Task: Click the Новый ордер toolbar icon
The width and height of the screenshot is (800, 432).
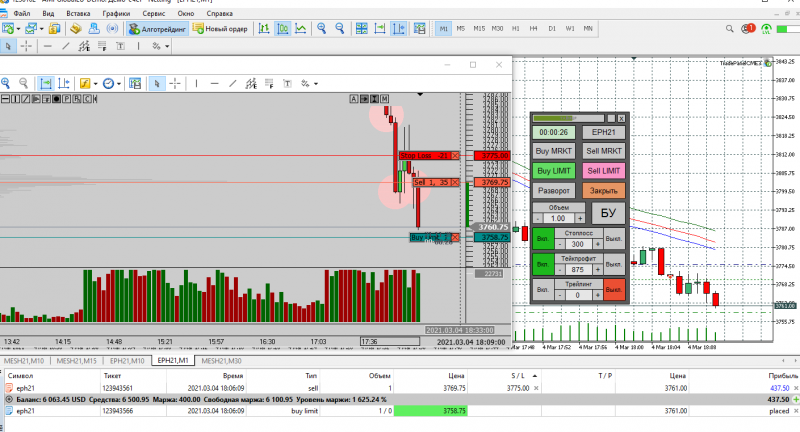Action: pos(221,30)
